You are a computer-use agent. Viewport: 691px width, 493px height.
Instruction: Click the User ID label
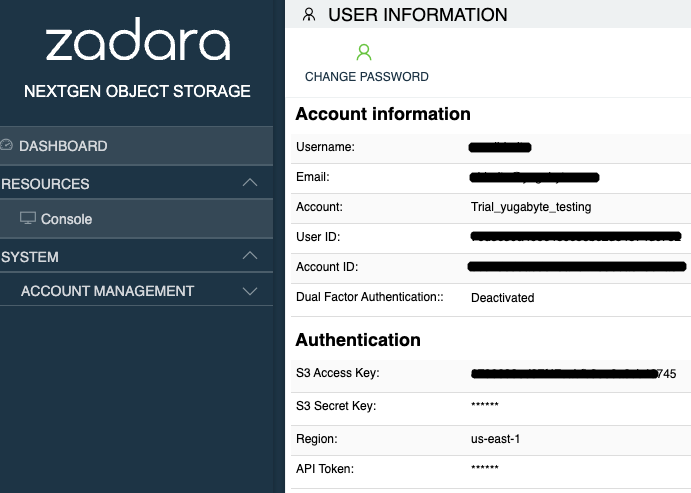318,237
